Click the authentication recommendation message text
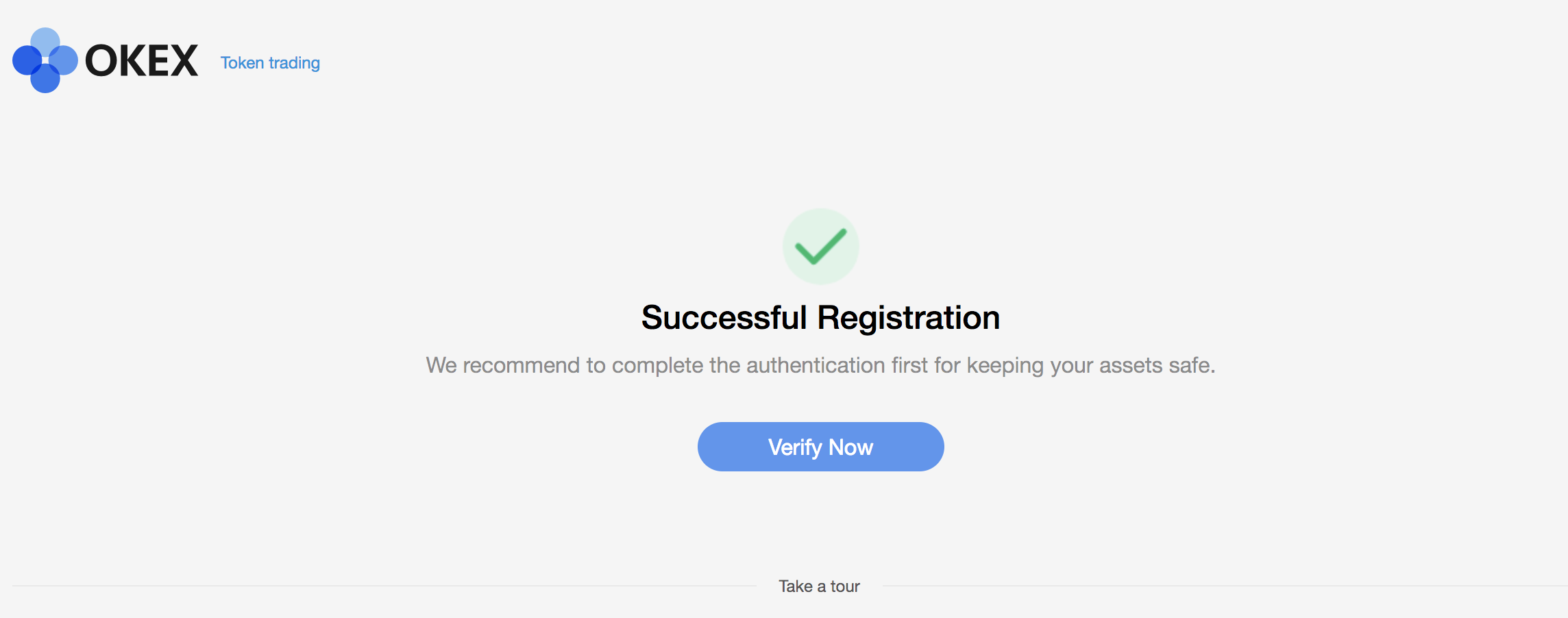1568x618 pixels. click(820, 365)
